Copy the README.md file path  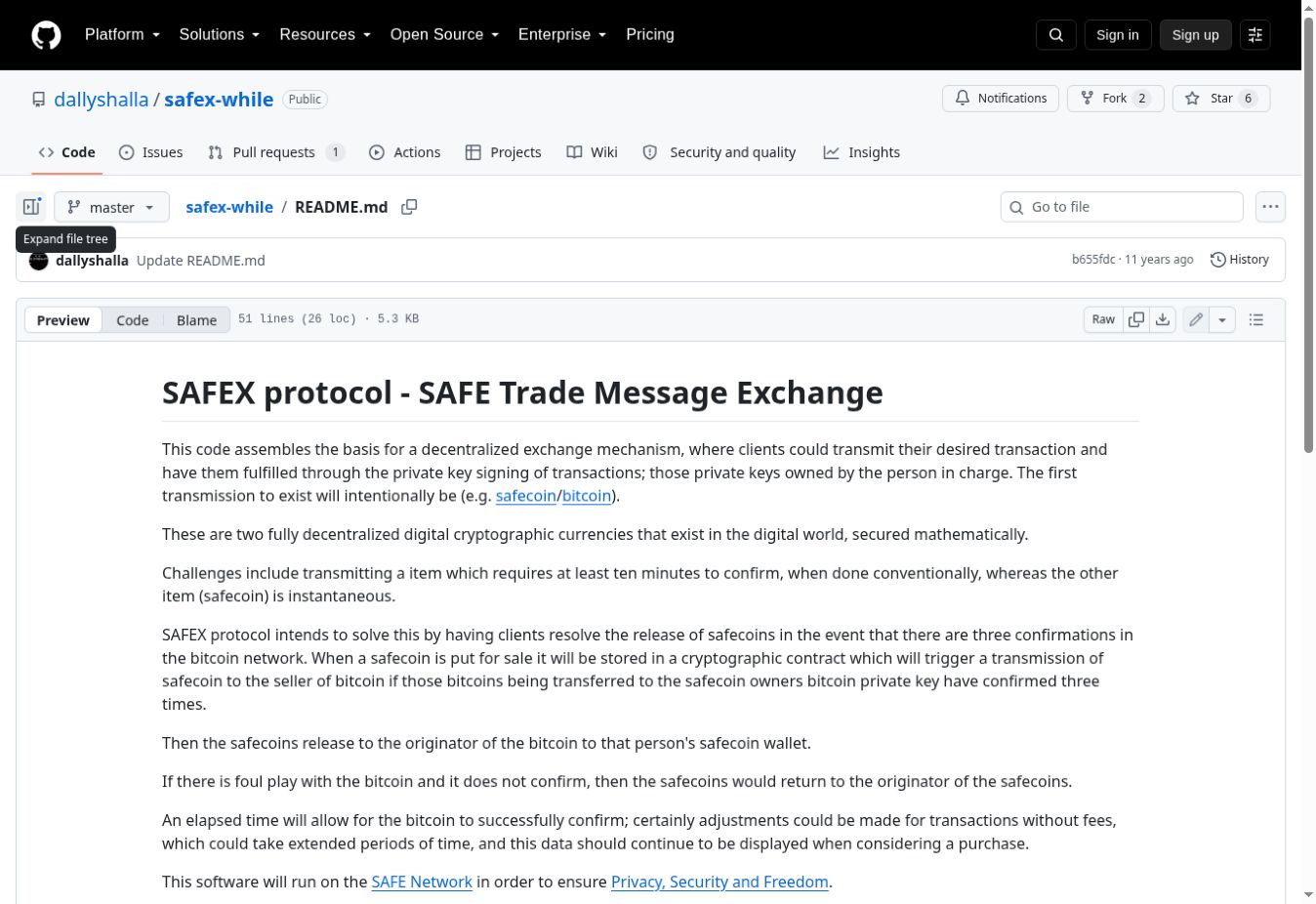pyautogui.click(x=409, y=207)
